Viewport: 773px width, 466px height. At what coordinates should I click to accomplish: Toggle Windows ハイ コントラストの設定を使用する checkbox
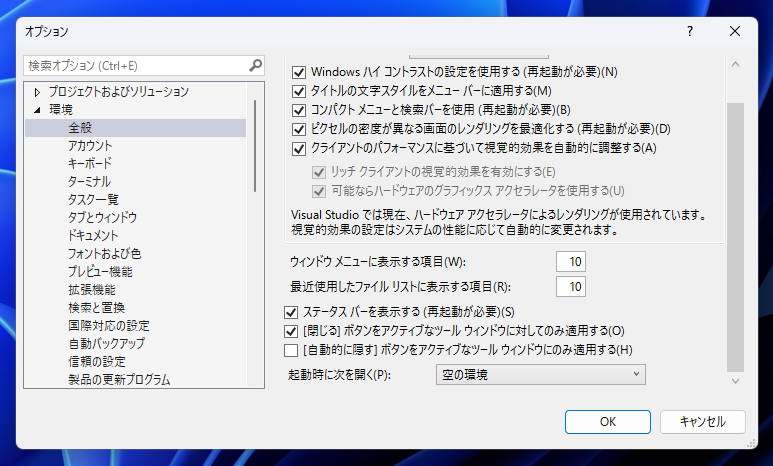tap(299, 72)
